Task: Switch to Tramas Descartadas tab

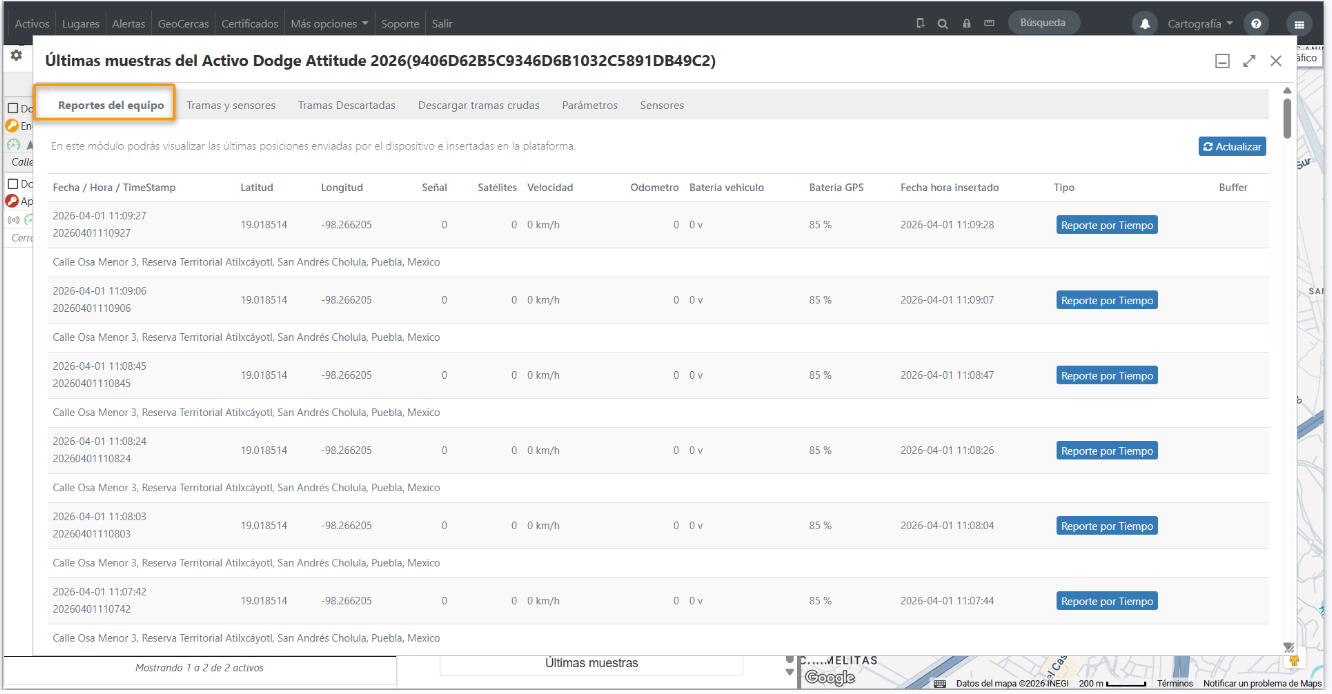Action: coord(347,105)
